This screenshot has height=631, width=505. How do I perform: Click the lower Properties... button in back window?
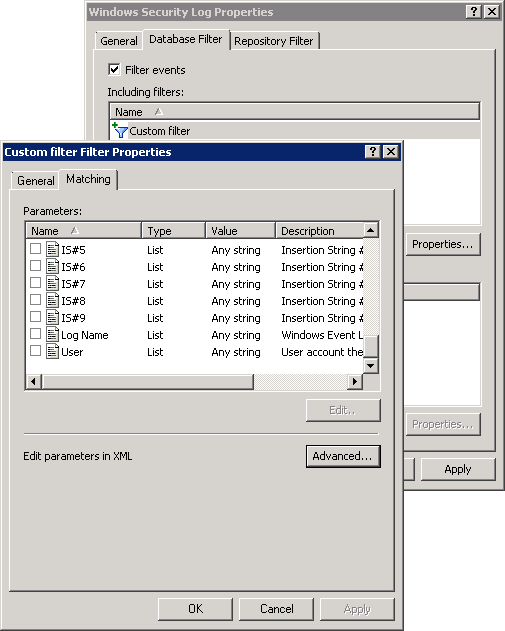coord(443,424)
